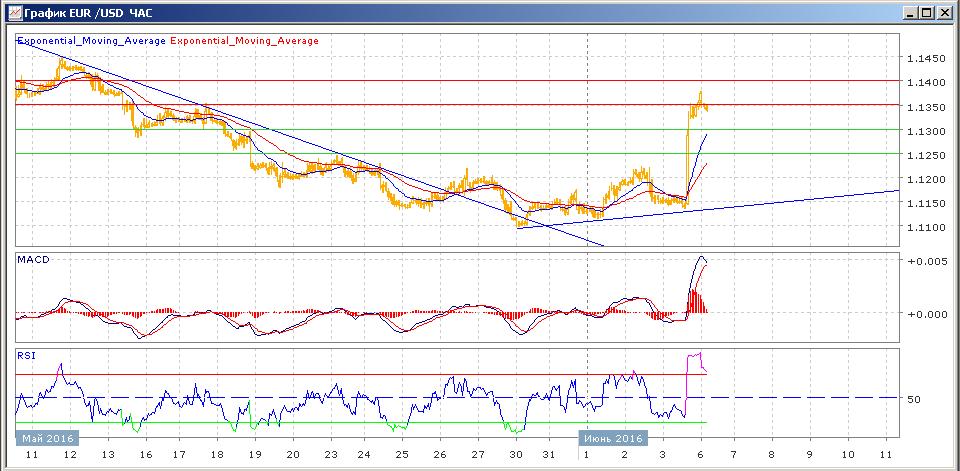Click the RSI panel label

[x=25, y=354]
